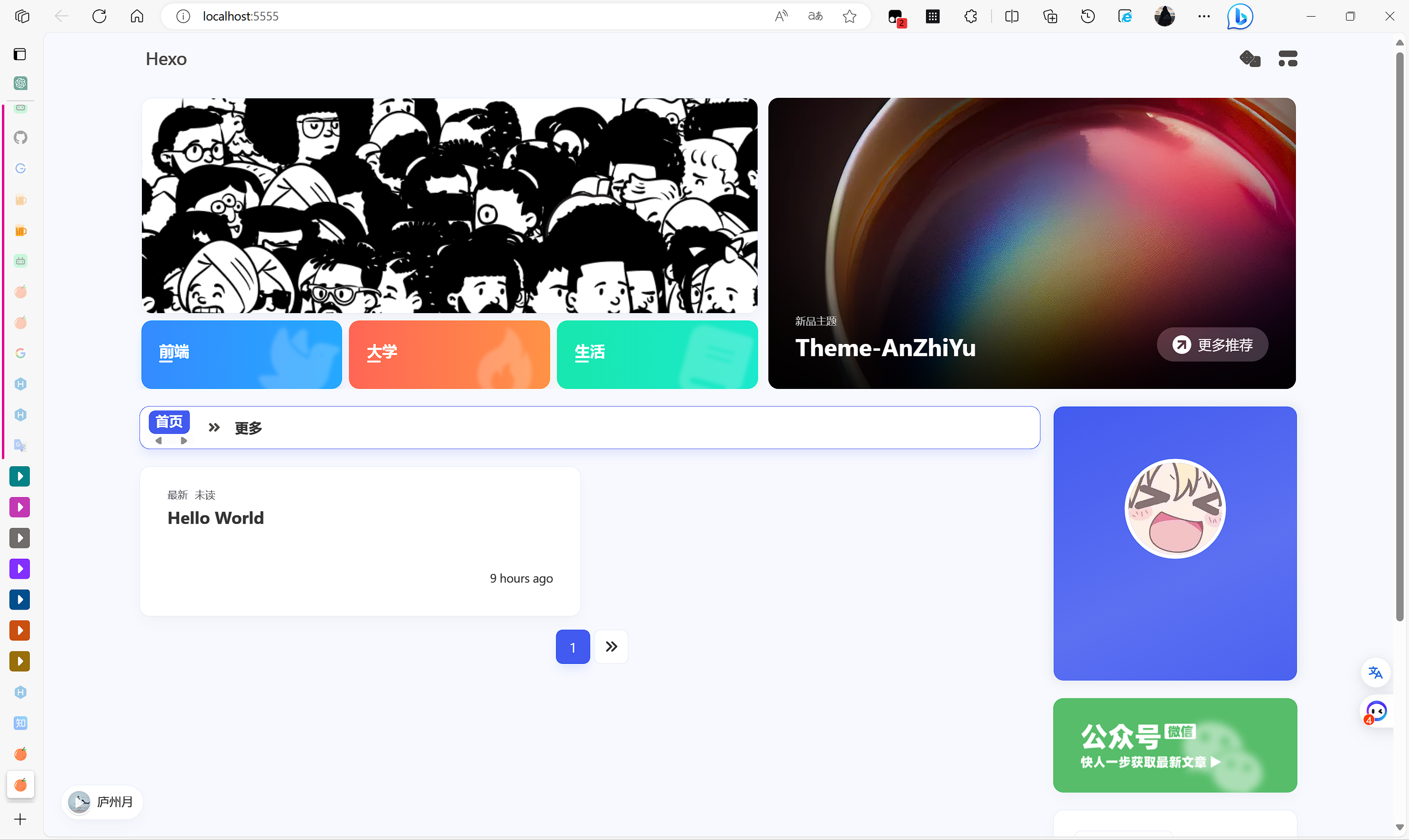1409x840 pixels.
Task: Open the Bing Copilot icon
Action: pos(1239,17)
